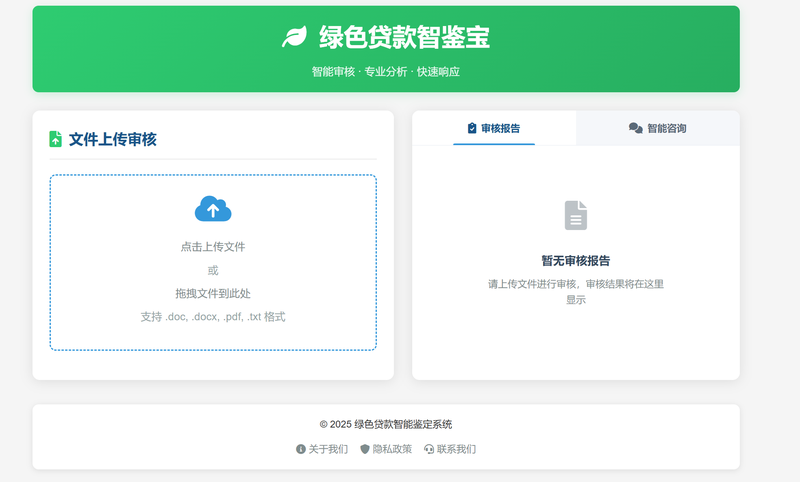Click the blue cloud upload icon
This screenshot has width=800, height=482.
(x=213, y=209)
